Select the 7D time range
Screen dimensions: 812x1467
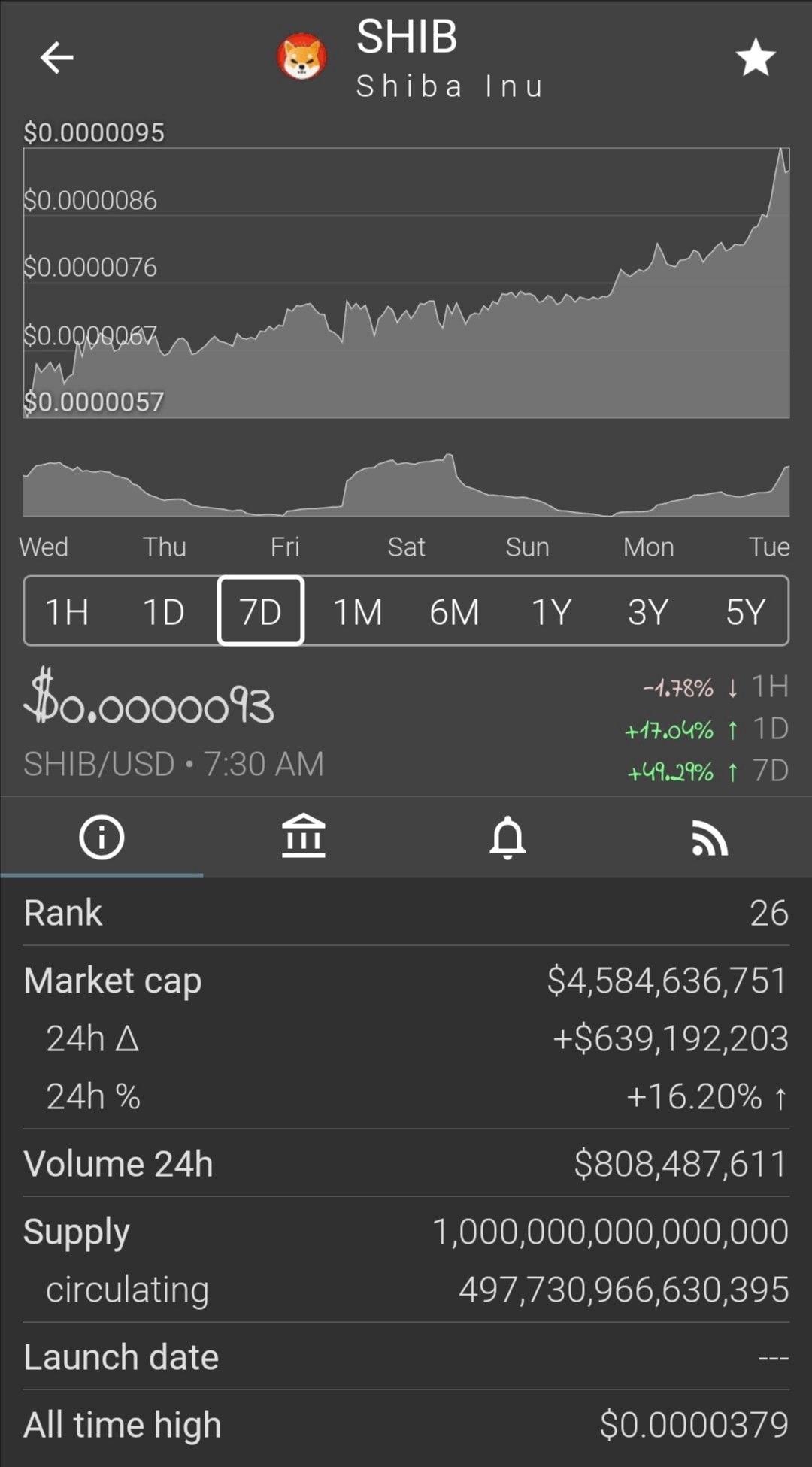(261, 611)
